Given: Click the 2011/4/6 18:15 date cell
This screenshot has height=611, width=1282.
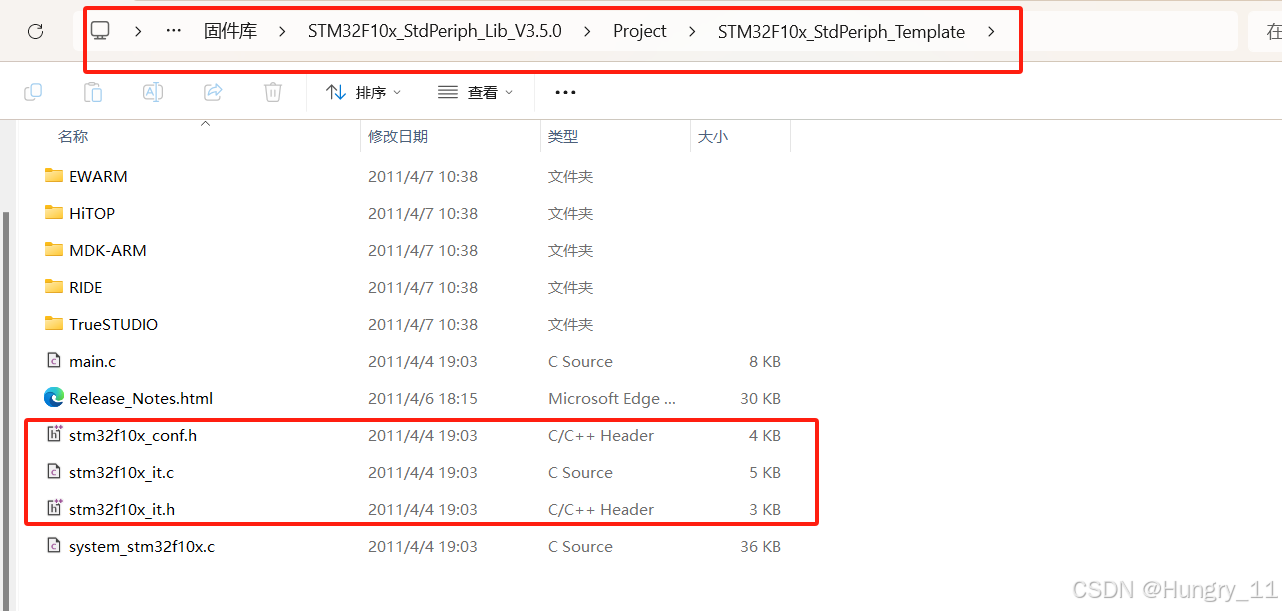Looking at the screenshot, I should coord(423,398).
